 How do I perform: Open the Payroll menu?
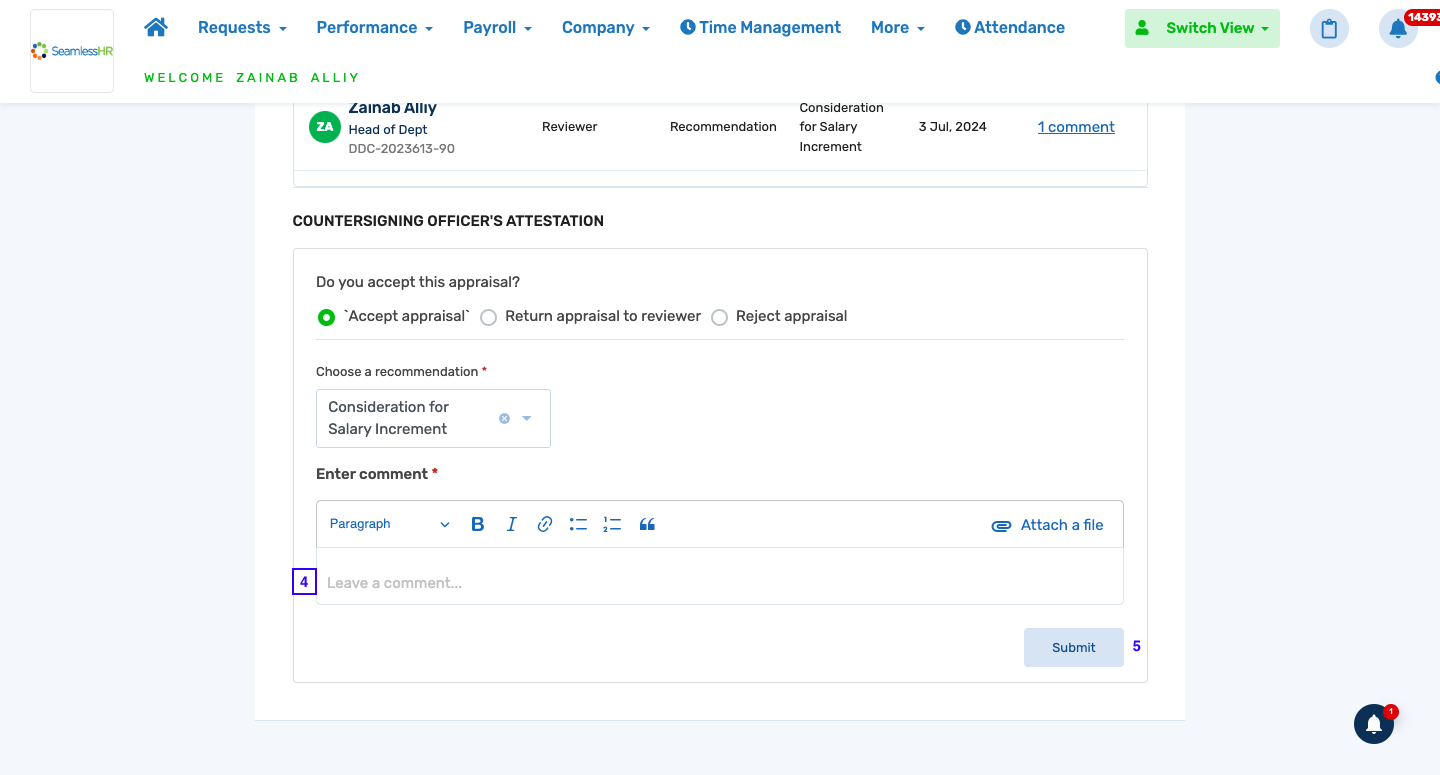(497, 27)
